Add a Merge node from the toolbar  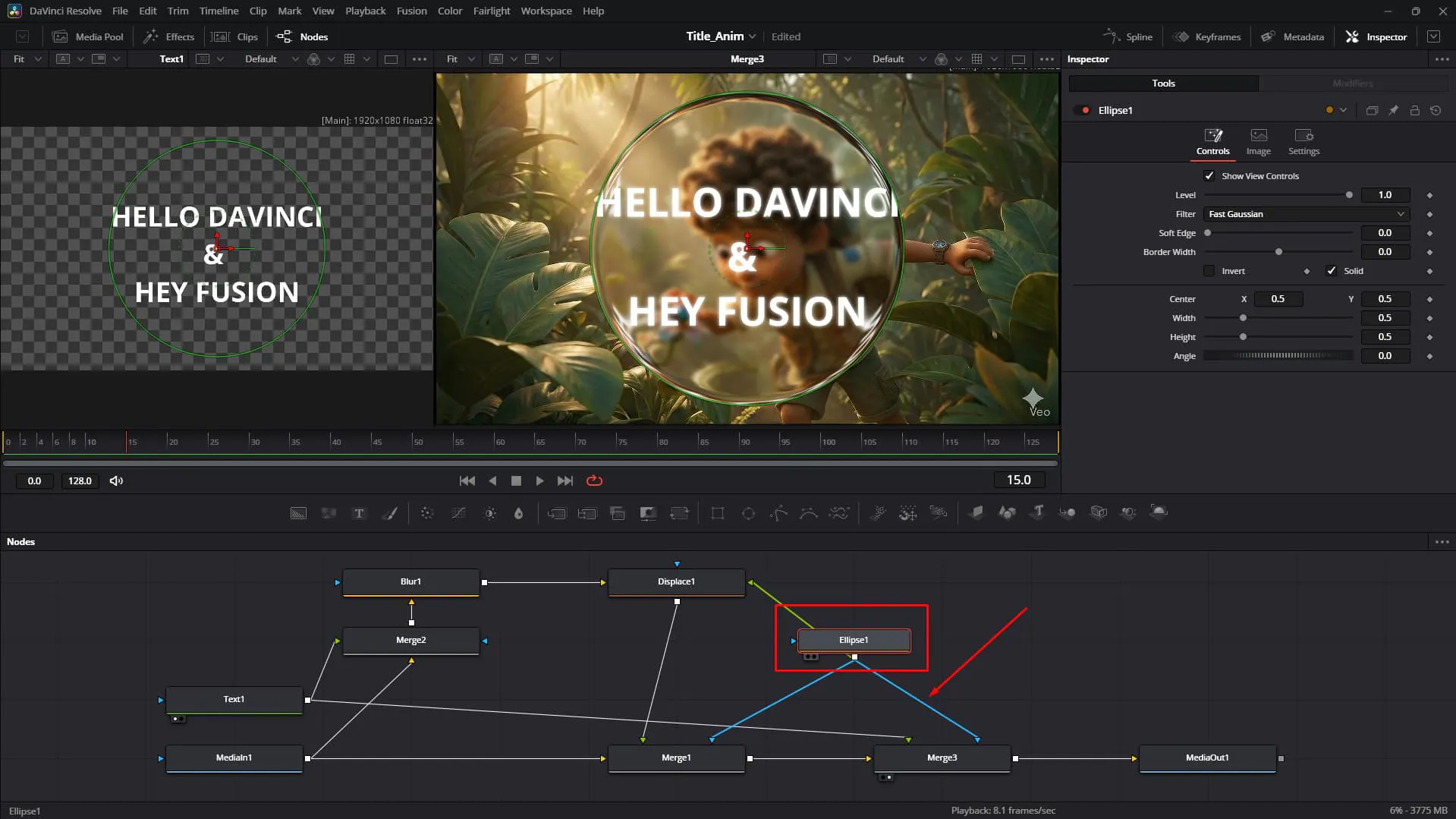coord(557,513)
